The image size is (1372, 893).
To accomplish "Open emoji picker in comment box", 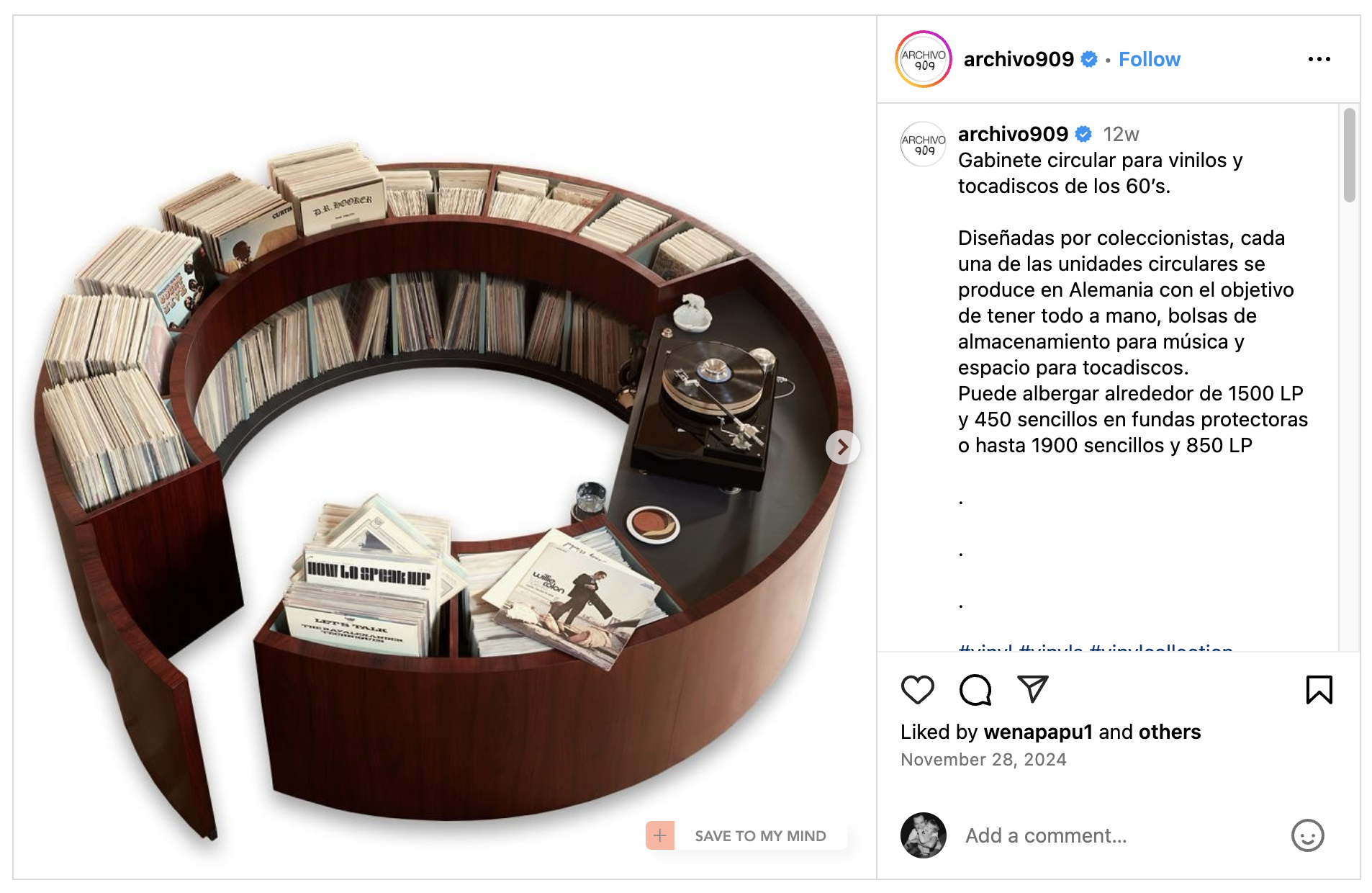I will click(x=1307, y=835).
